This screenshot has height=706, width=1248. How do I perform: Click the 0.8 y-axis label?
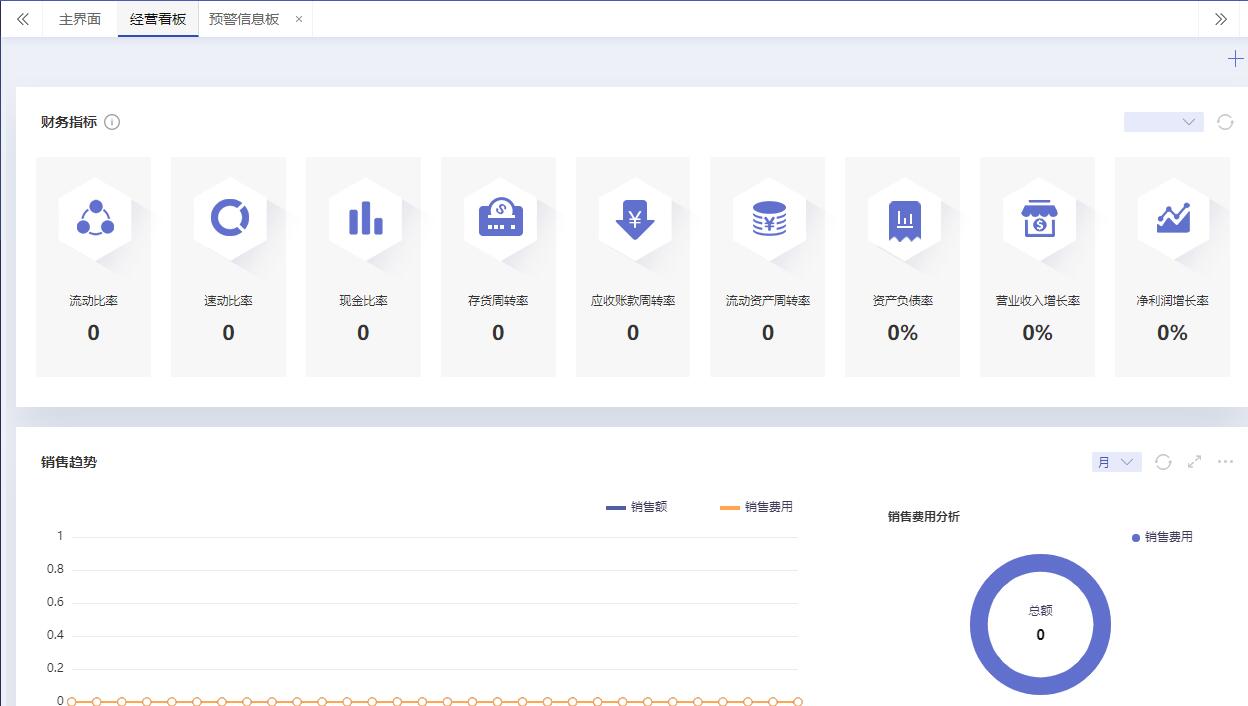[x=55, y=569]
